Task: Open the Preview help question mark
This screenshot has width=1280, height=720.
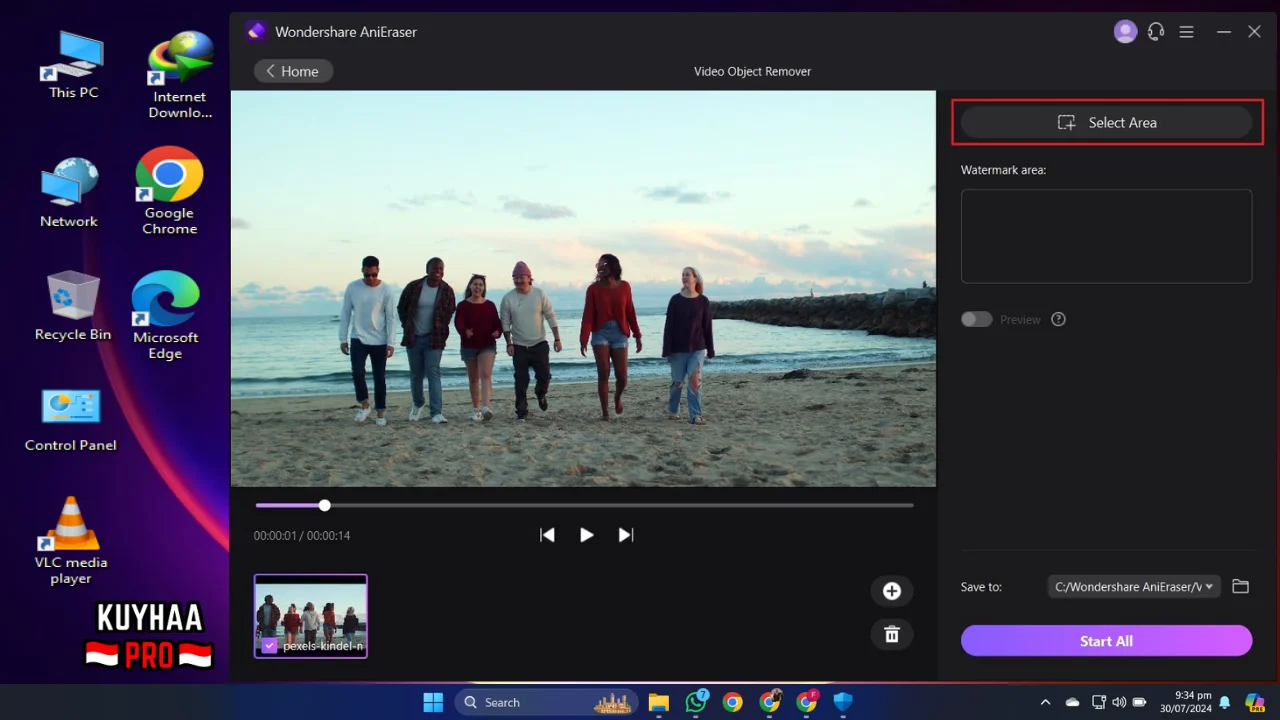Action: pos(1058,319)
